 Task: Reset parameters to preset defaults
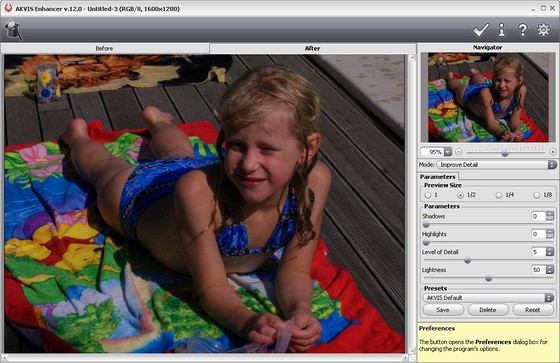point(533,310)
